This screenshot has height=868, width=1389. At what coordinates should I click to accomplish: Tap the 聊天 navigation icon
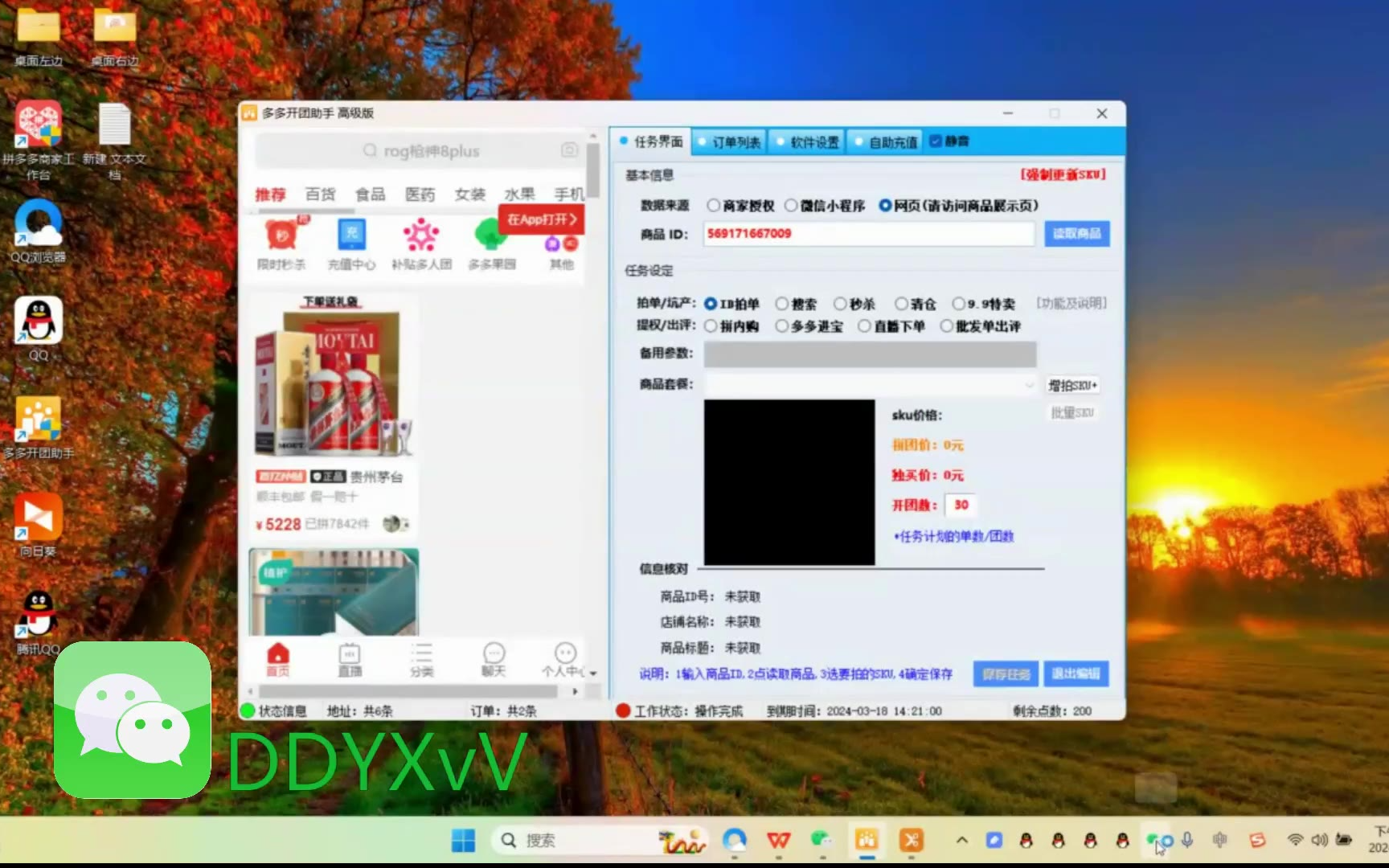(494, 660)
